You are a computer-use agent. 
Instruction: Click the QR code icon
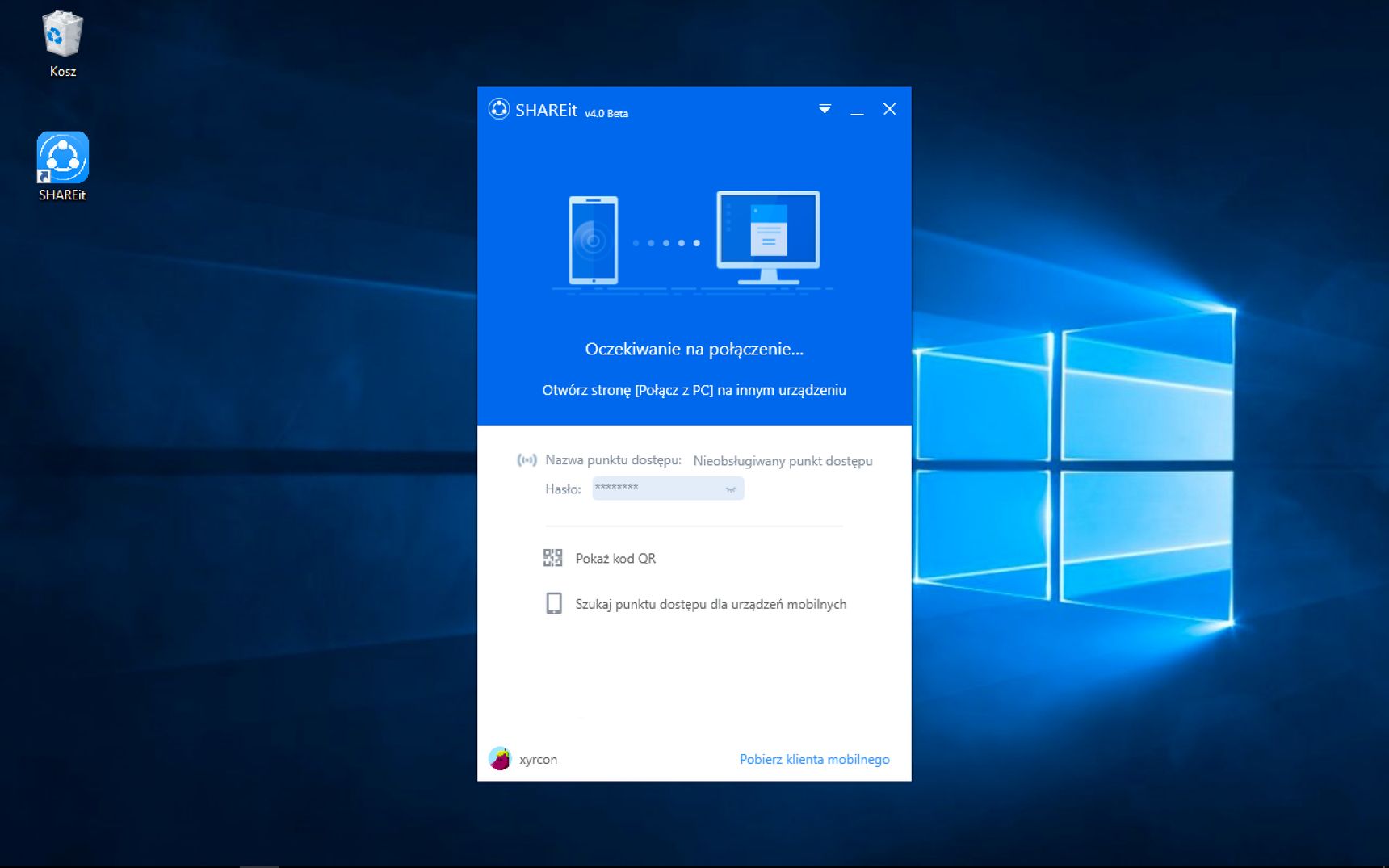(553, 558)
